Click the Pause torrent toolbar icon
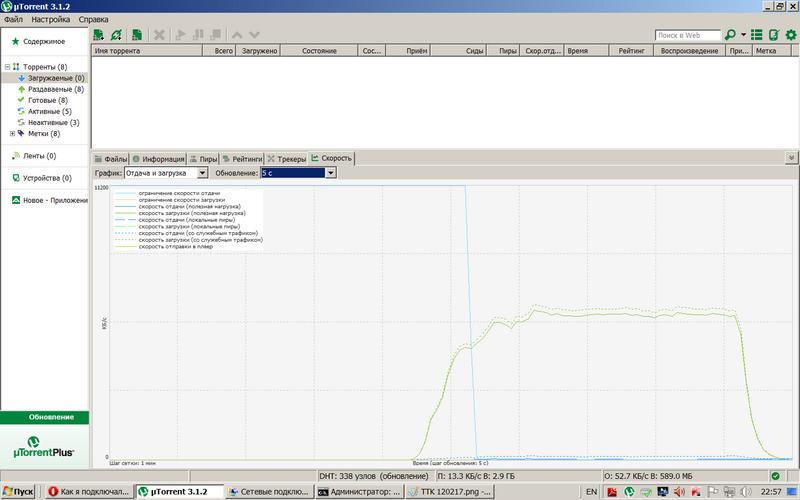800x500 pixels. 198,35
